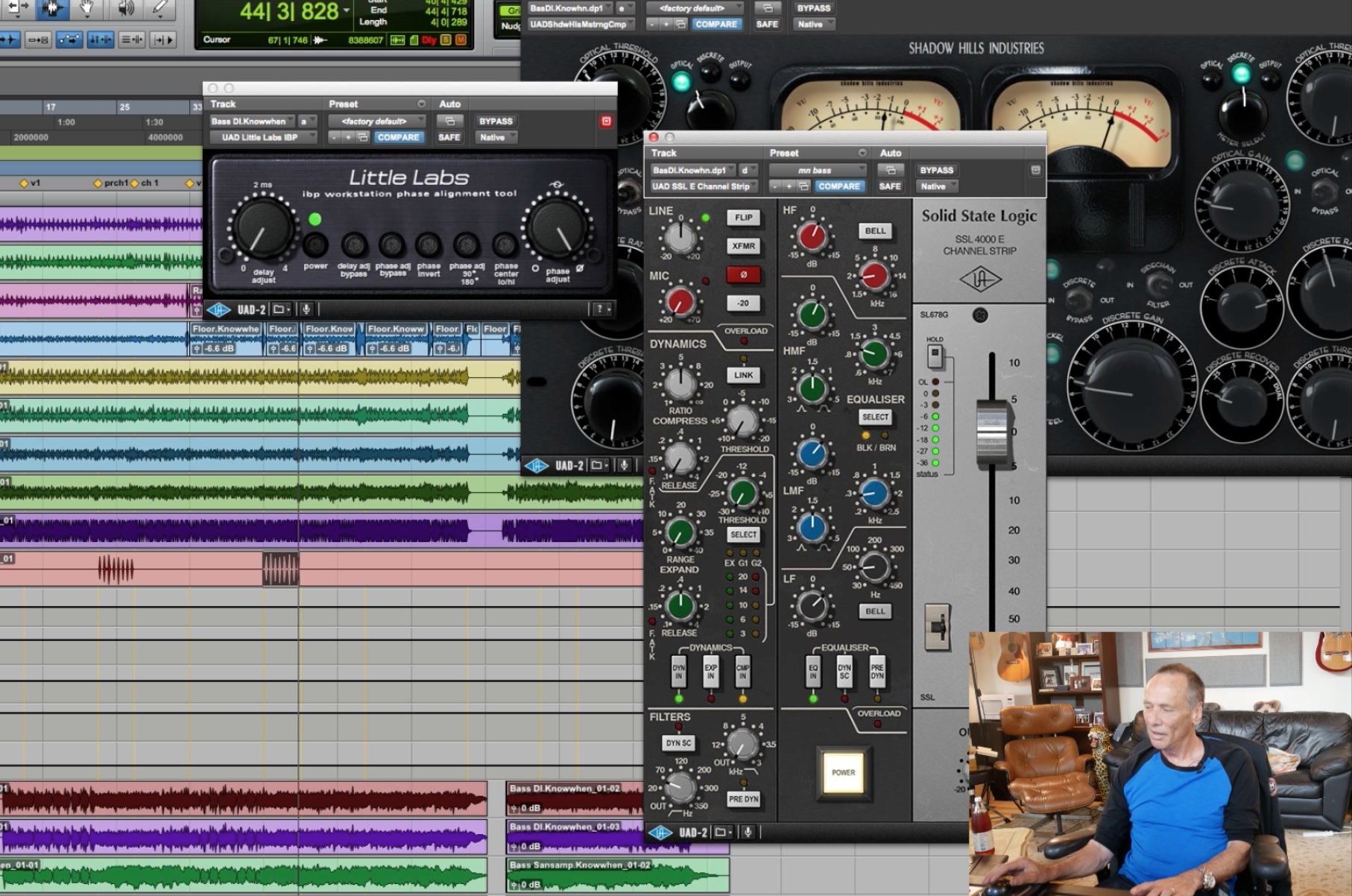The height and width of the screenshot is (896, 1352).
Task: Open UAD Little Labs IBP plugin selector
Action: click(262, 137)
